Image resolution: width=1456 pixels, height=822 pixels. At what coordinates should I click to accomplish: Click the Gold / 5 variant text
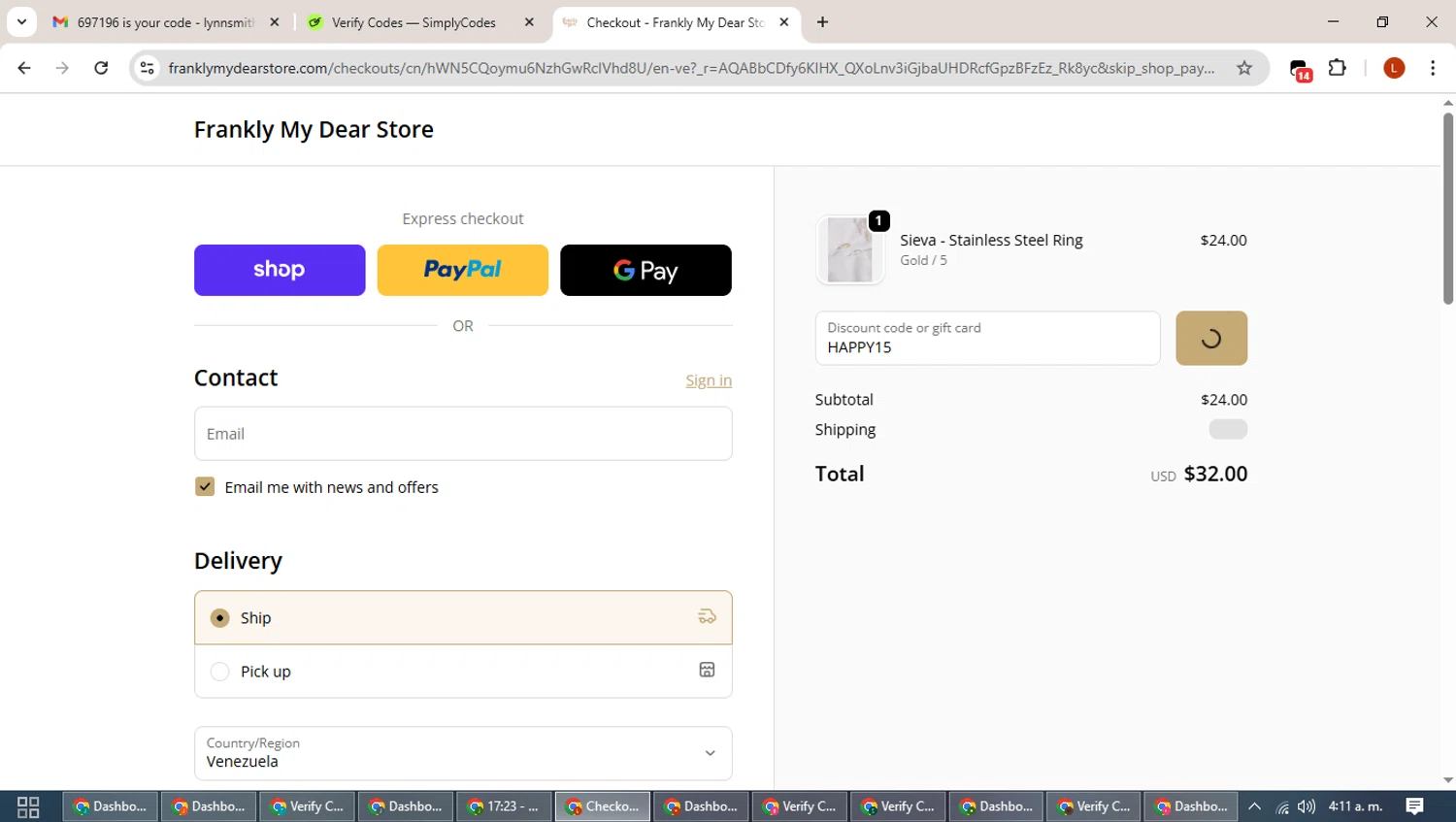click(x=923, y=260)
